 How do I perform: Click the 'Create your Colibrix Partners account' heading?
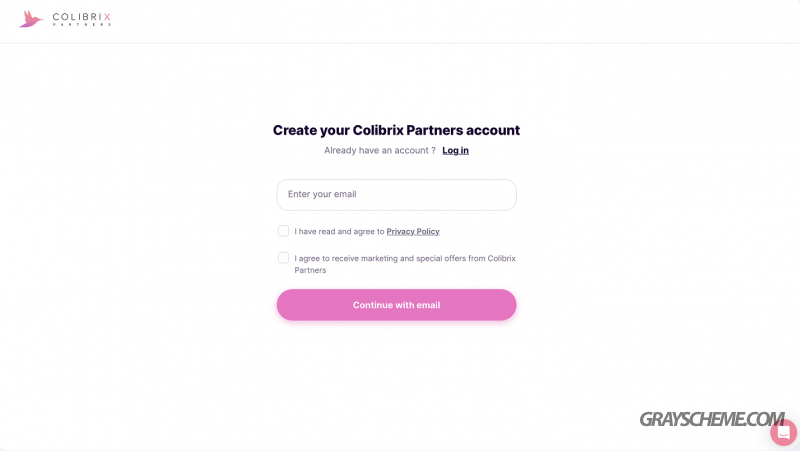click(x=396, y=131)
